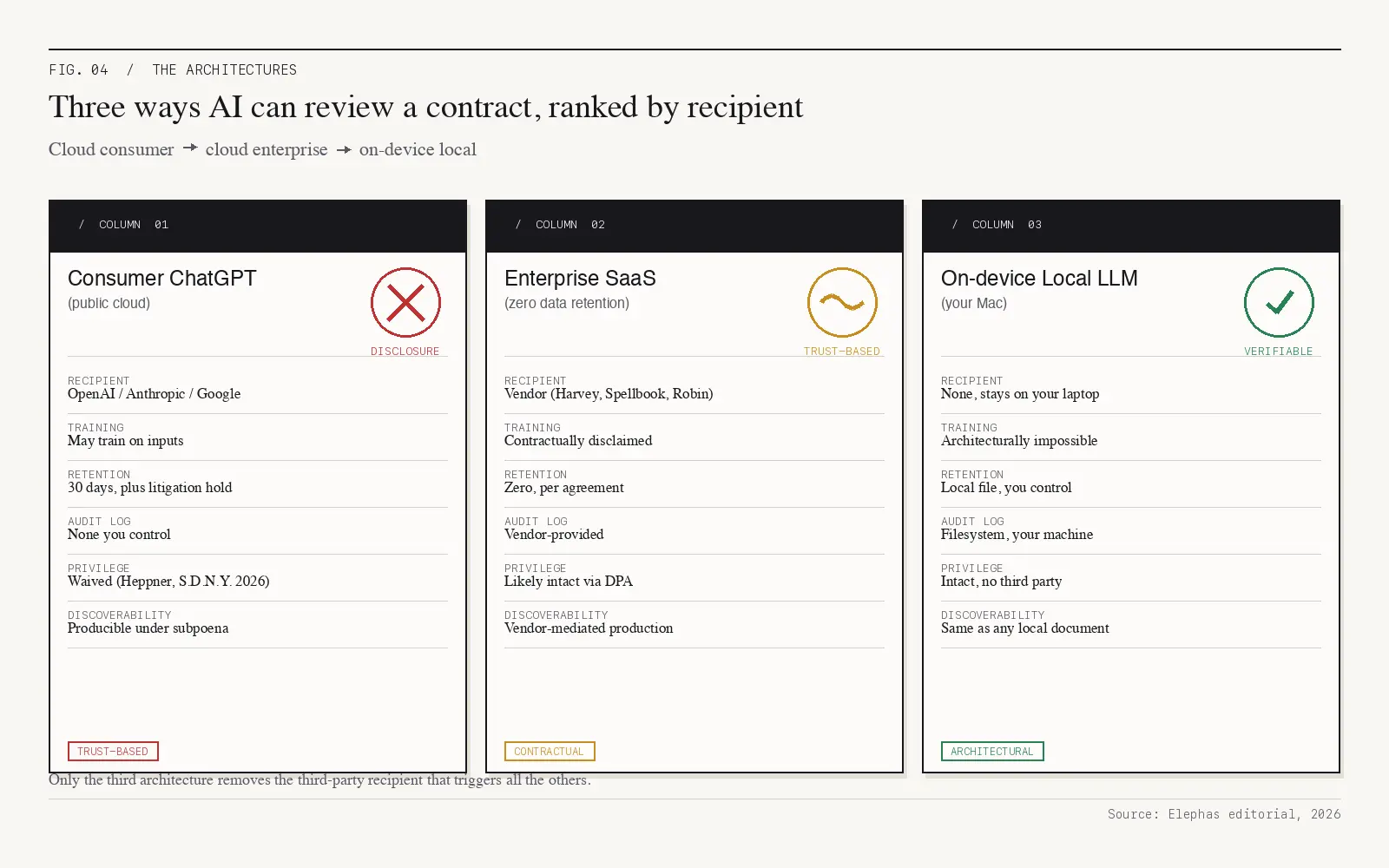This screenshot has width=1389, height=868.
Task: Click "Same as any local document"
Action: point(1025,628)
